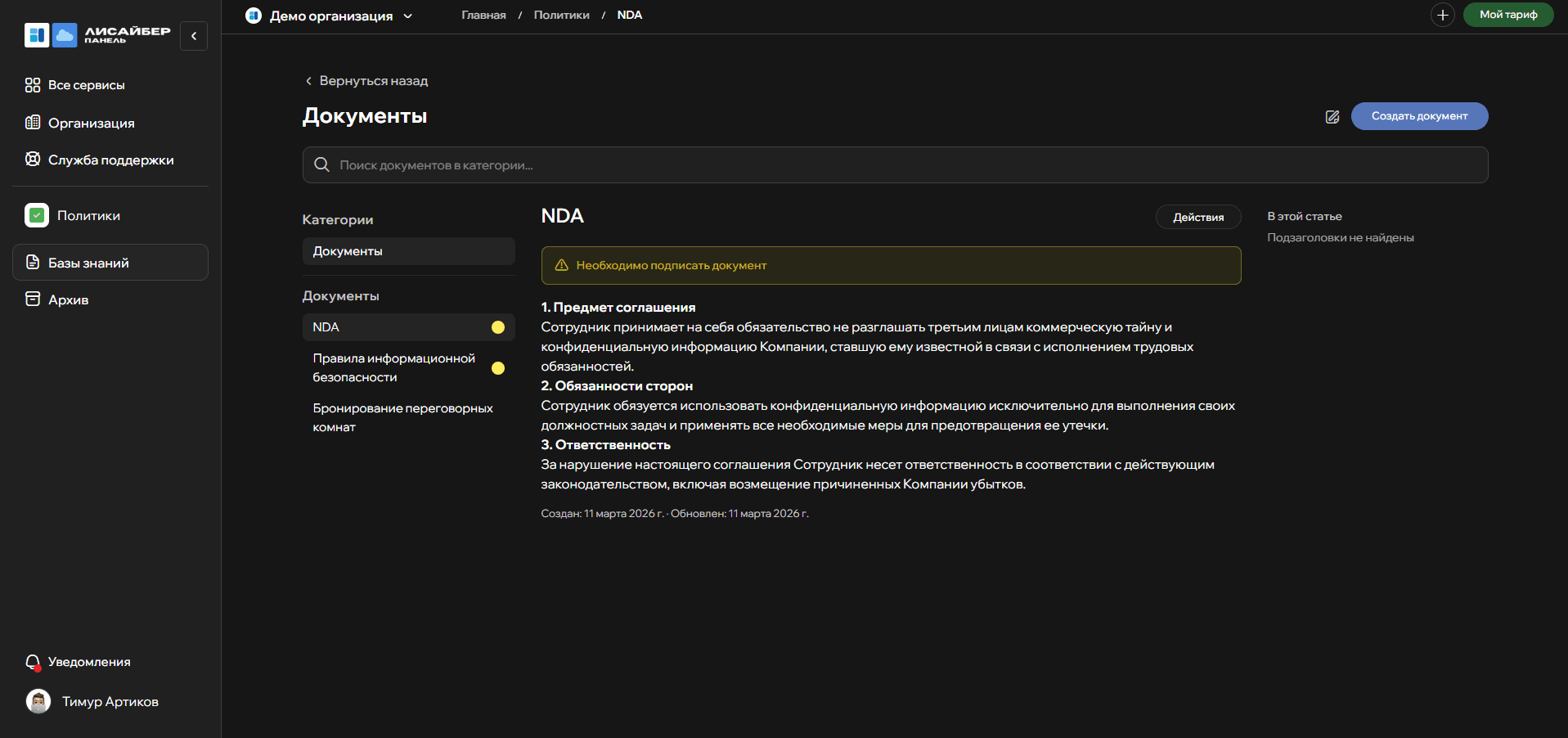Image resolution: width=1568 pixels, height=738 pixels.
Task: Click the search magnifier icon
Action: point(322,165)
